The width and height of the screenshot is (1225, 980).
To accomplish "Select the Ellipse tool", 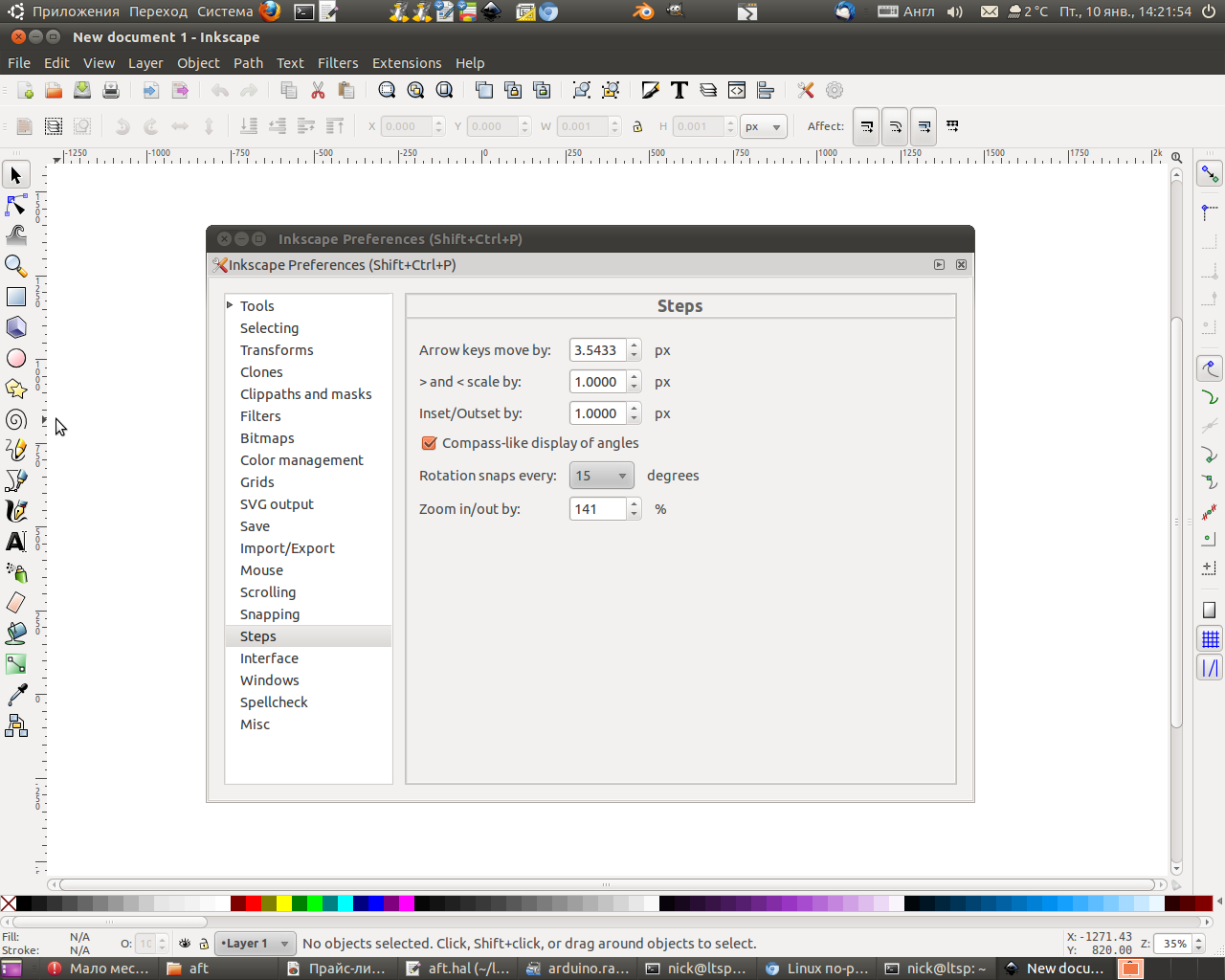I will (16, 358).
